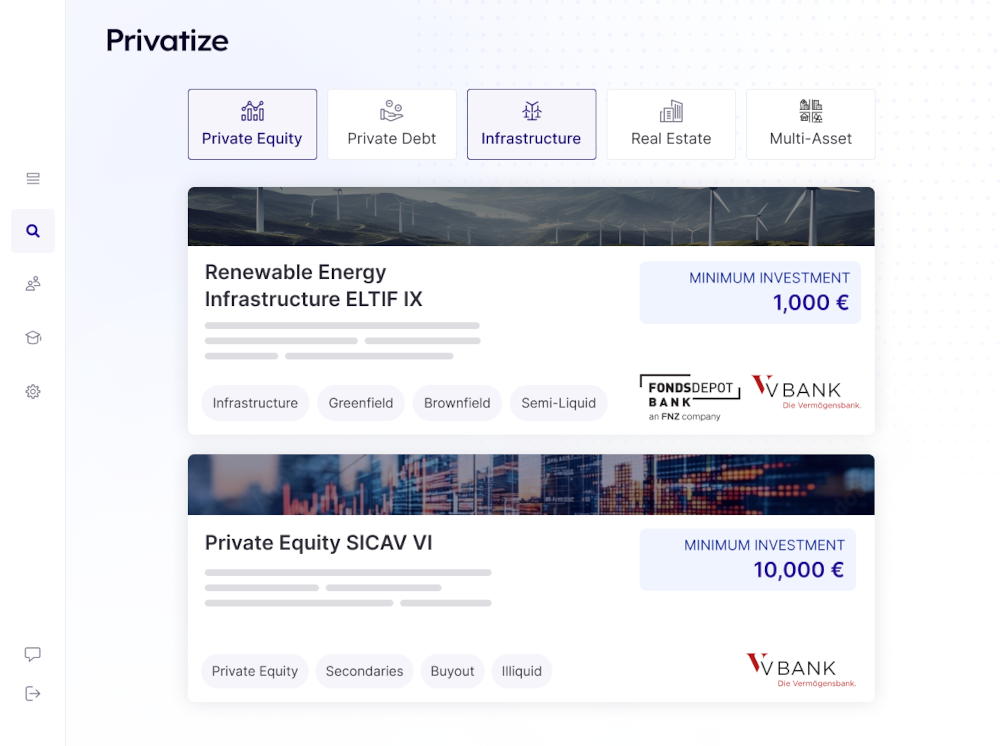This screenshot has height=746, width=1000.
Task: Select the Infrastructure bridge icon
Action: (x=531, y=110)
